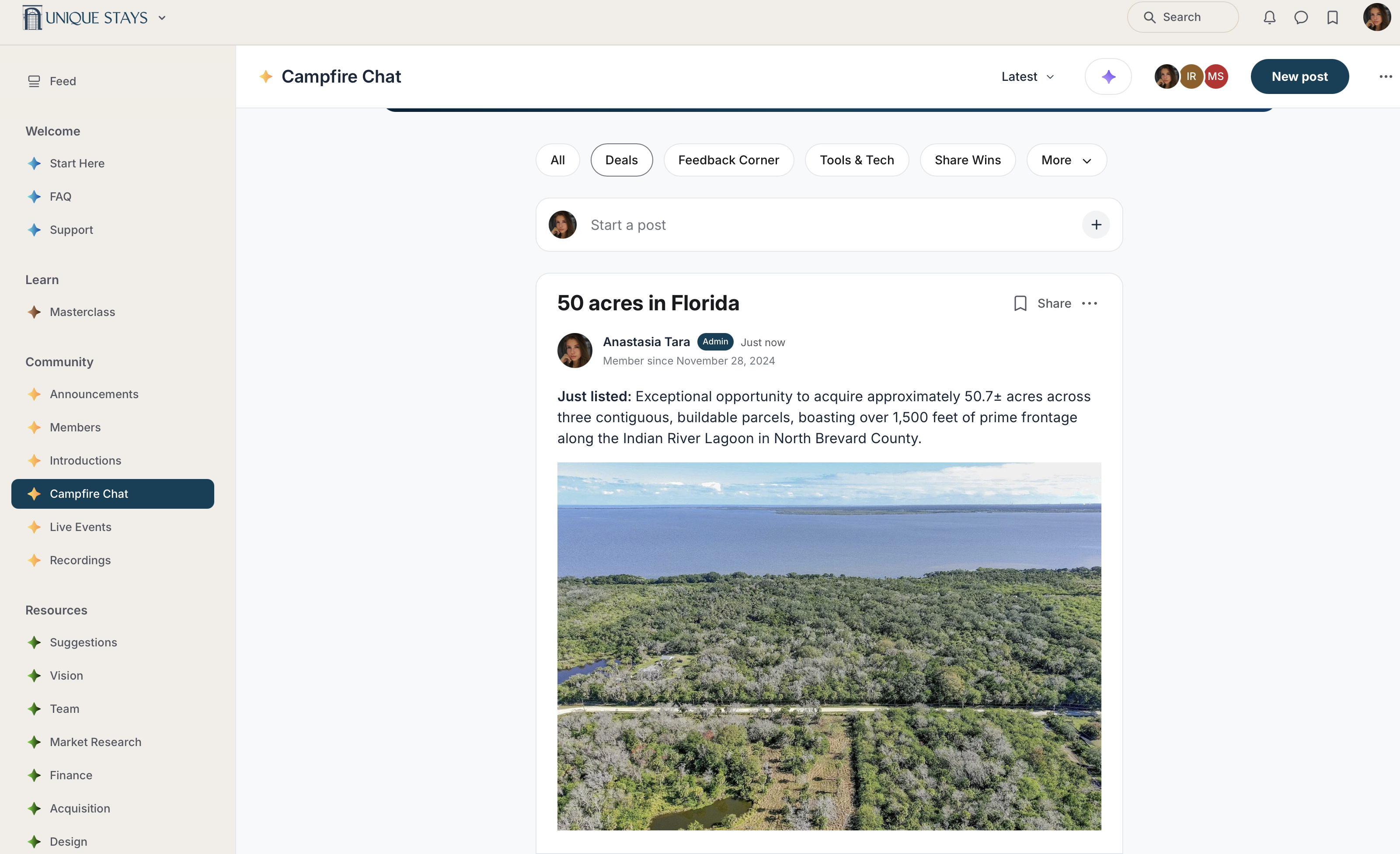Open the post's three-dot options menu
This screenshot has height=854, width=1400.
pyautogui.click(x=1089, y=303)
